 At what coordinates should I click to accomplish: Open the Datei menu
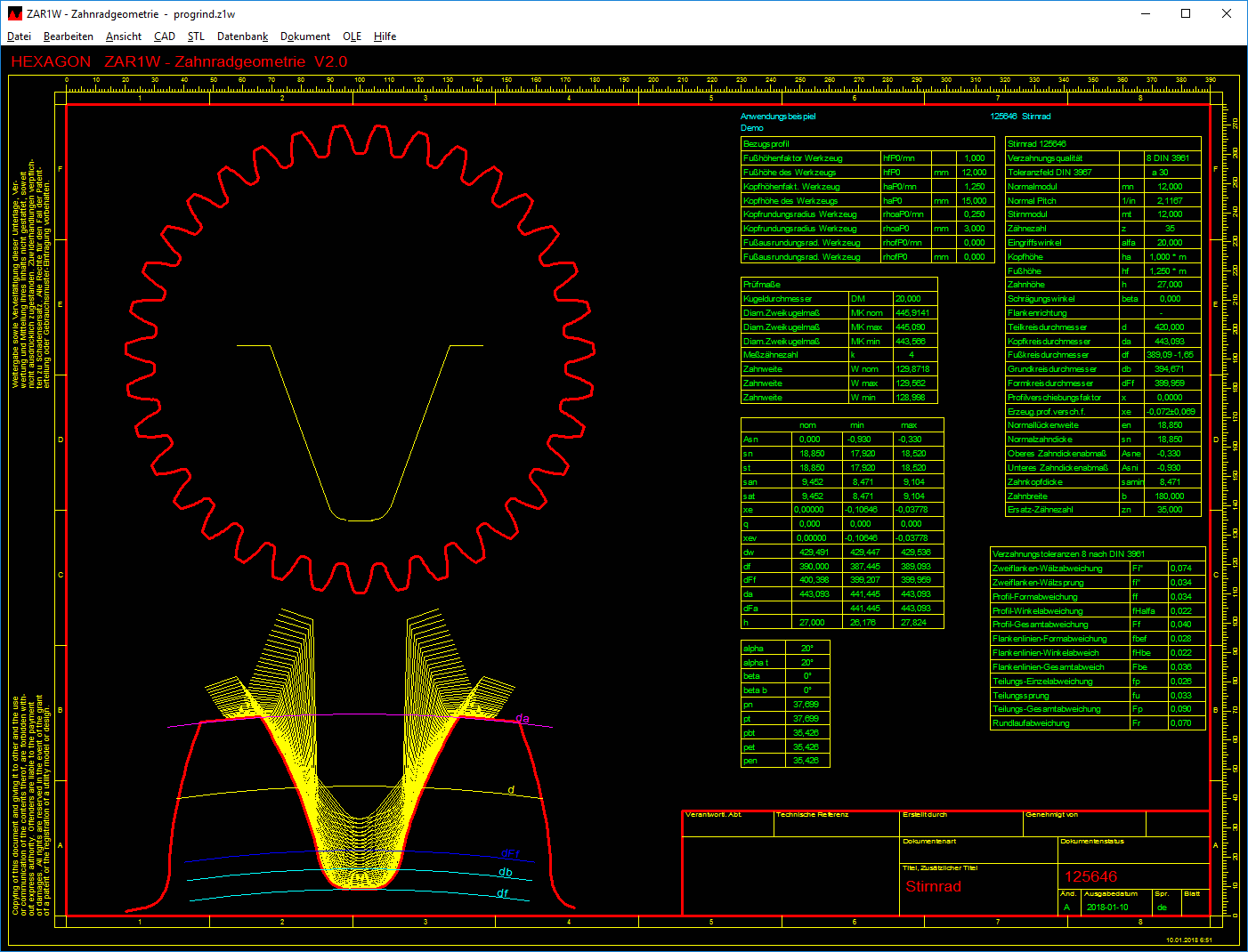point(19,36)
